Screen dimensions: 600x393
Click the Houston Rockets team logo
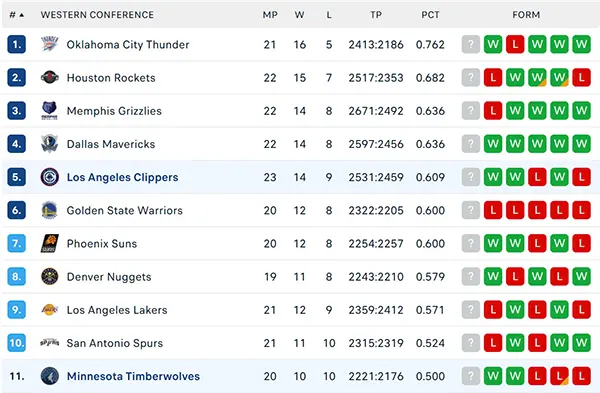click(x=50, y=78)
